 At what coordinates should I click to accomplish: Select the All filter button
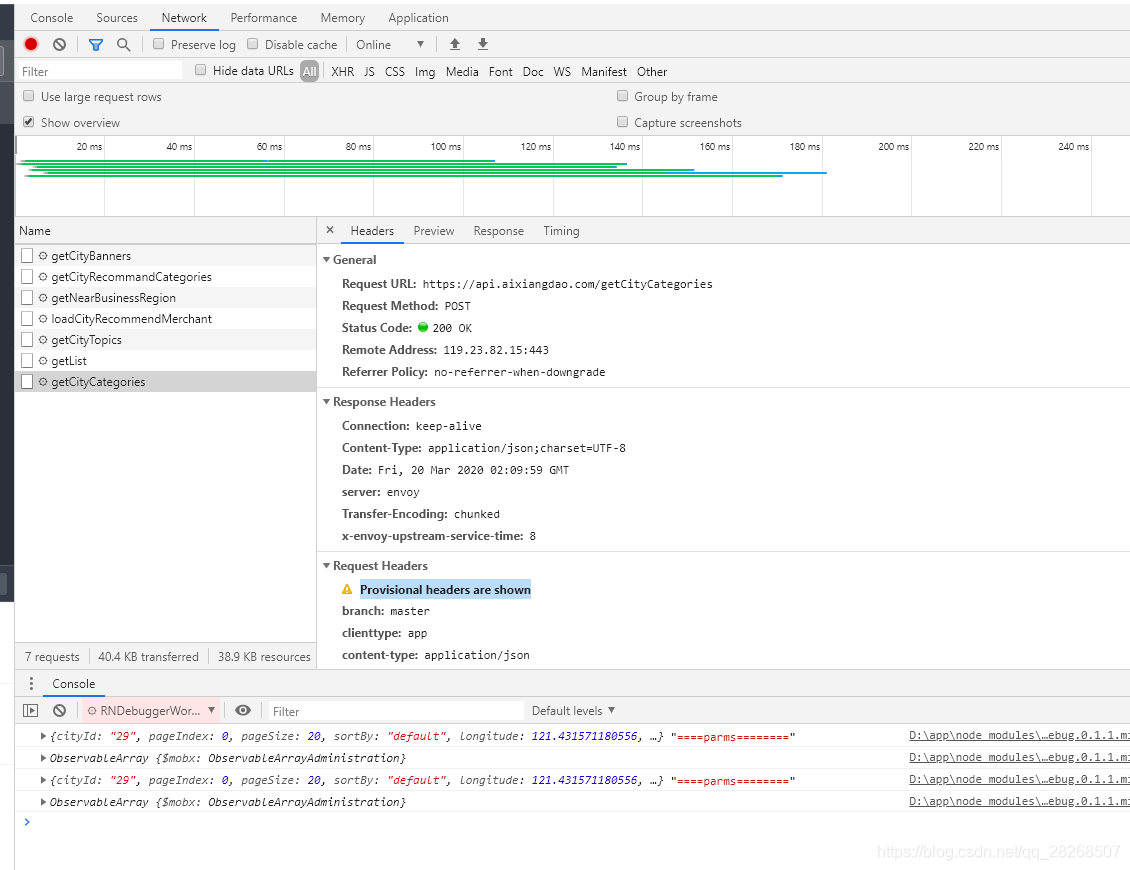click(x=310, y=71)
